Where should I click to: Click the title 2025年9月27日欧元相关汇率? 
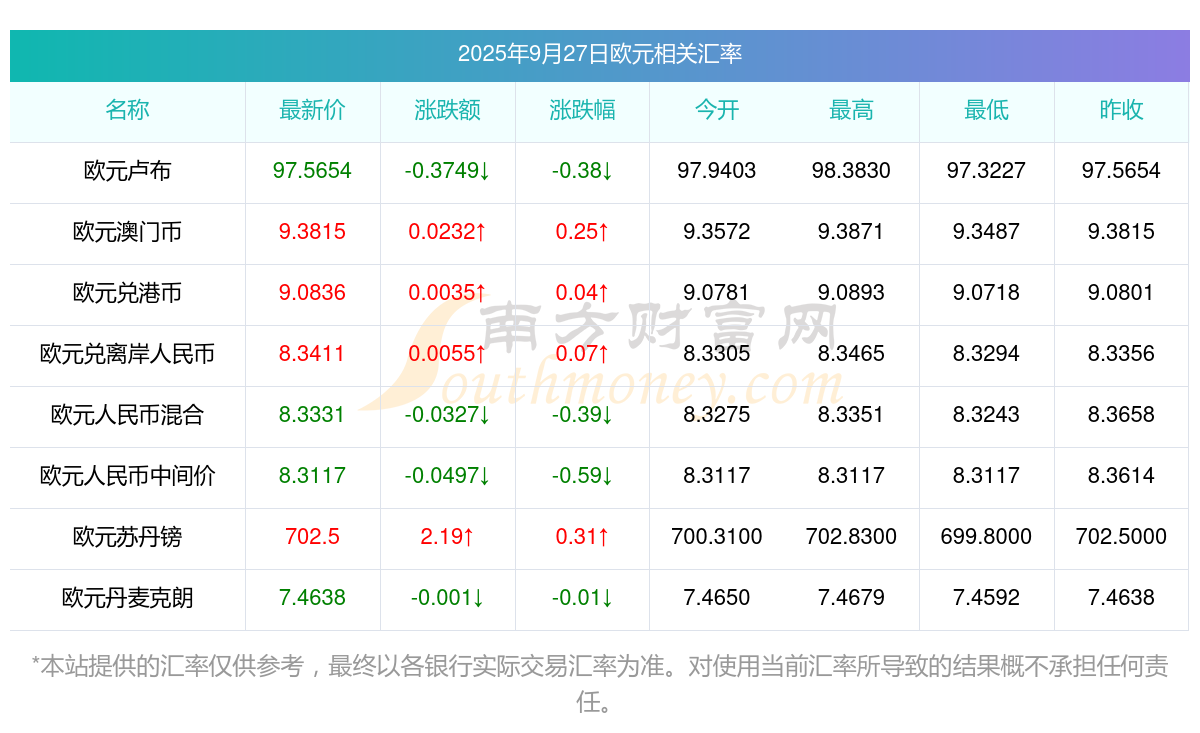[x=600, y=54]
